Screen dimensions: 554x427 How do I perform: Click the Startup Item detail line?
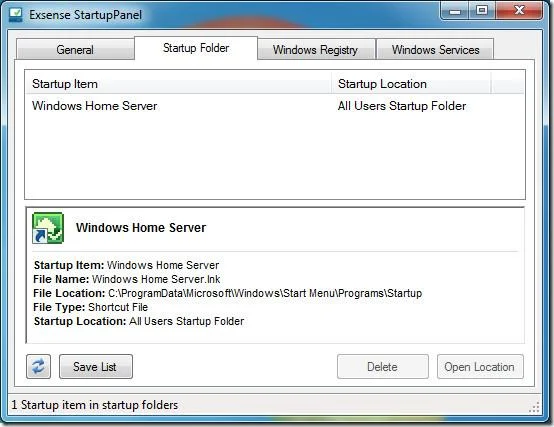(126, 265)
